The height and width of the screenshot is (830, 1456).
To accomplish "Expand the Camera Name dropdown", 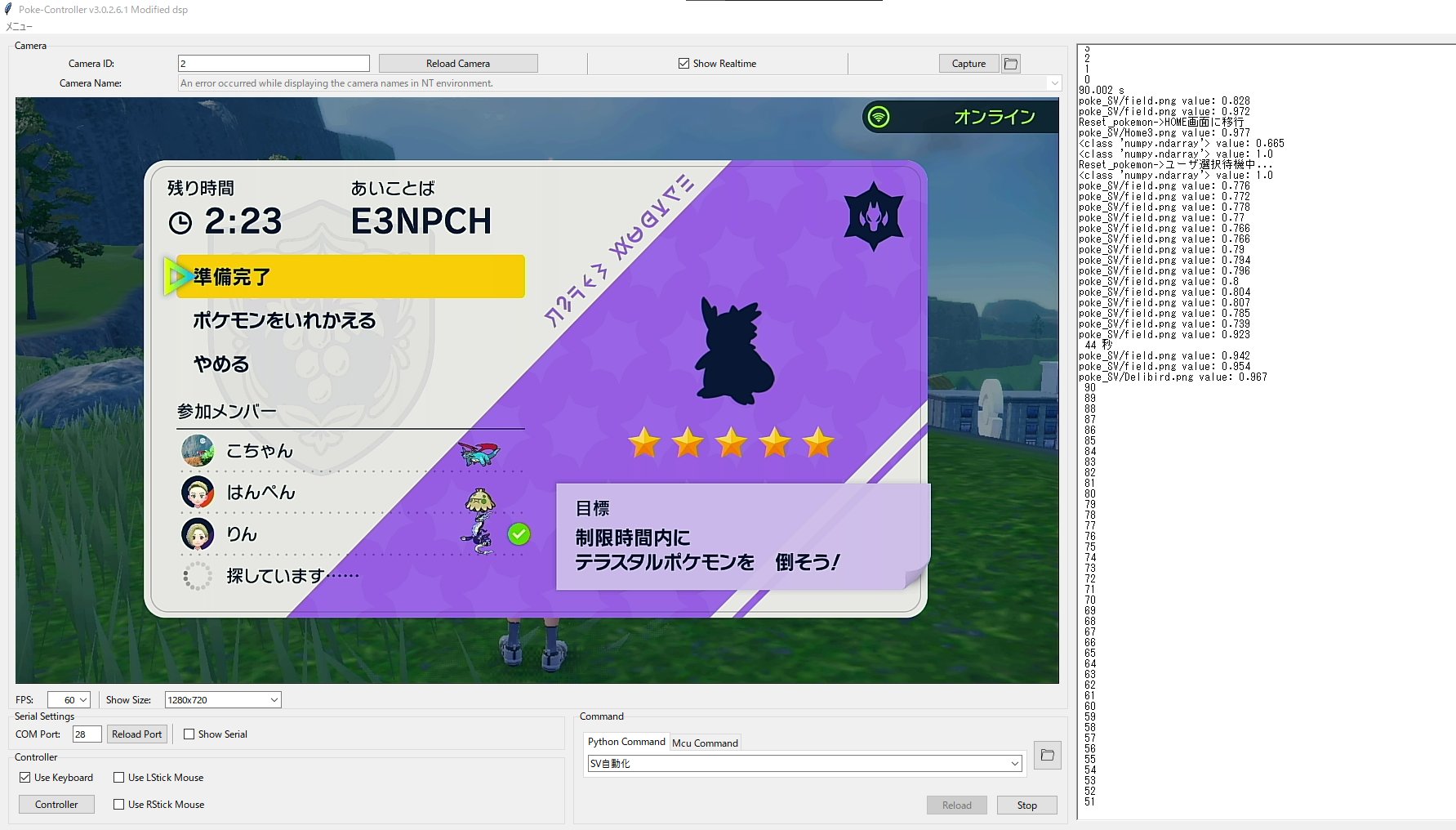I will click(x=1054, y=83).
